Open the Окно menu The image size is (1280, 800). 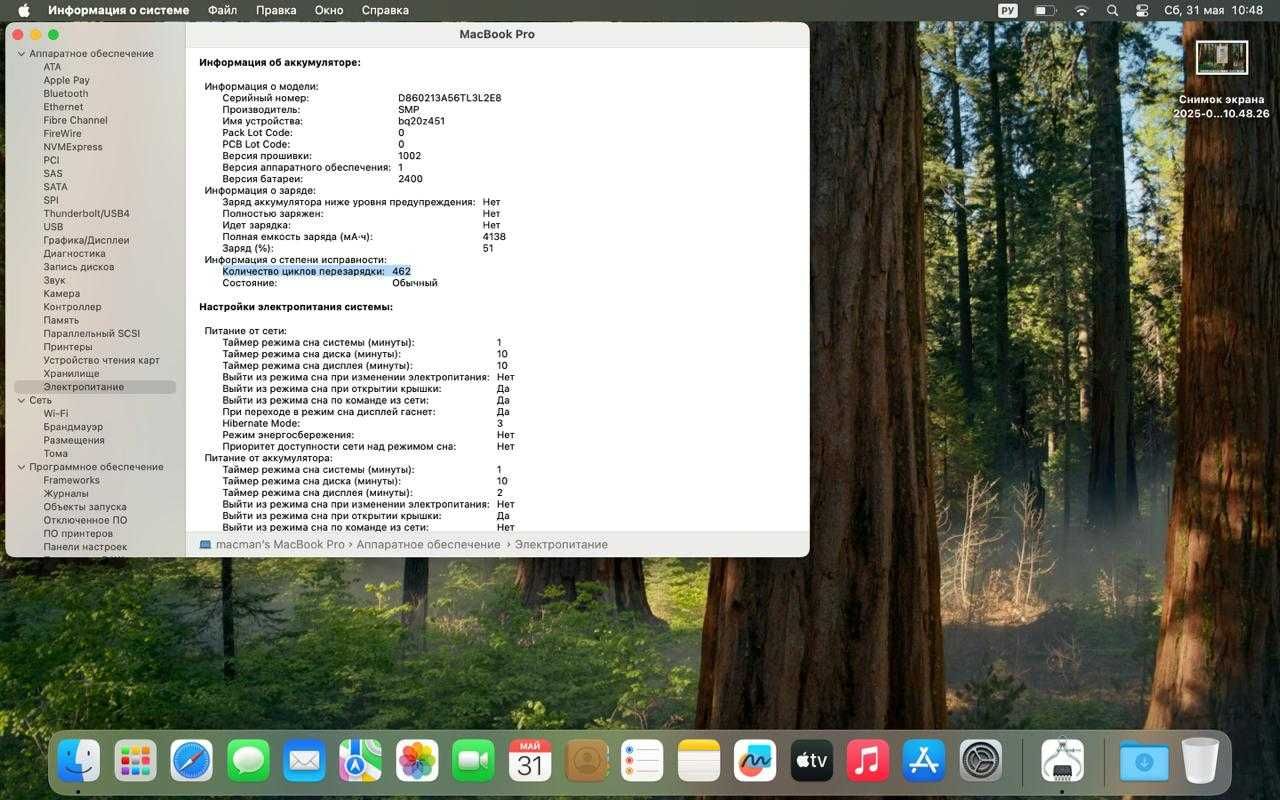click(x=329, y=10)
